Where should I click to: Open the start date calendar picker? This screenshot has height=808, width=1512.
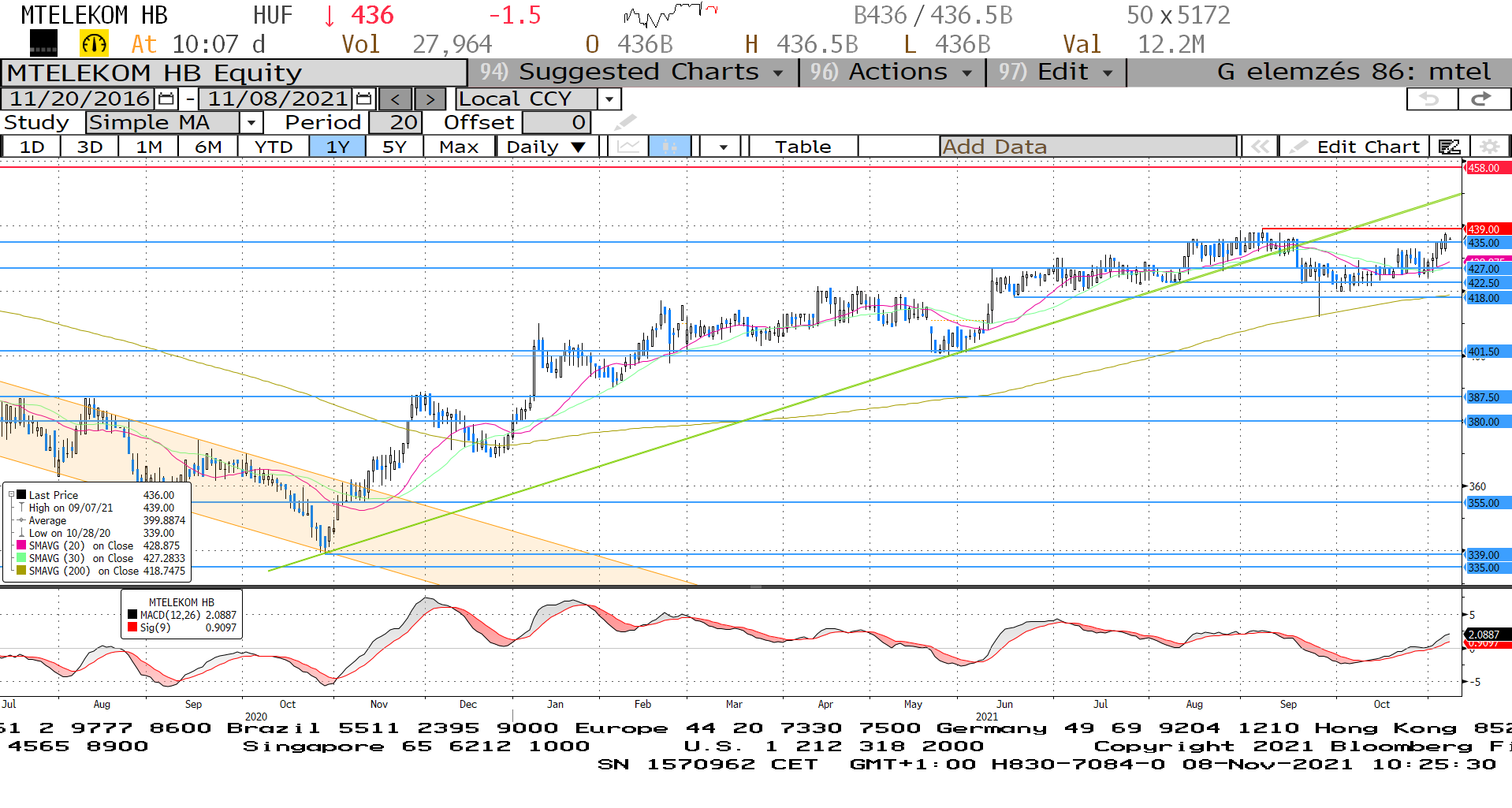click(166, 99)
